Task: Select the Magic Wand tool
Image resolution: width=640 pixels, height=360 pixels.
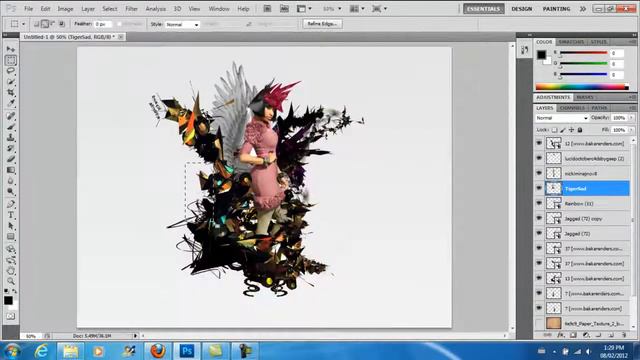Action: click(11, 82)
